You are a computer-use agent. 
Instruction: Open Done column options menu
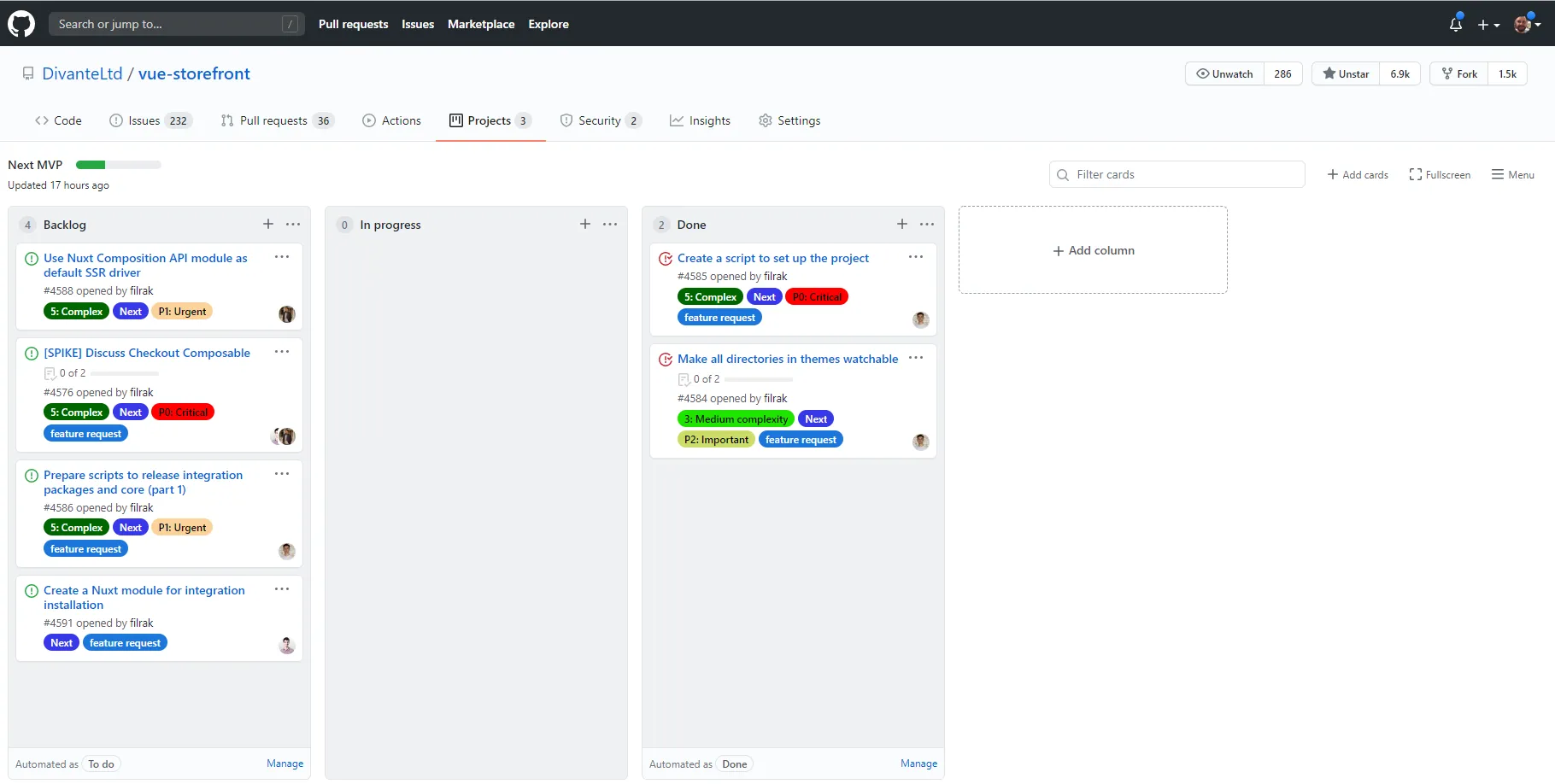[927, 224]
